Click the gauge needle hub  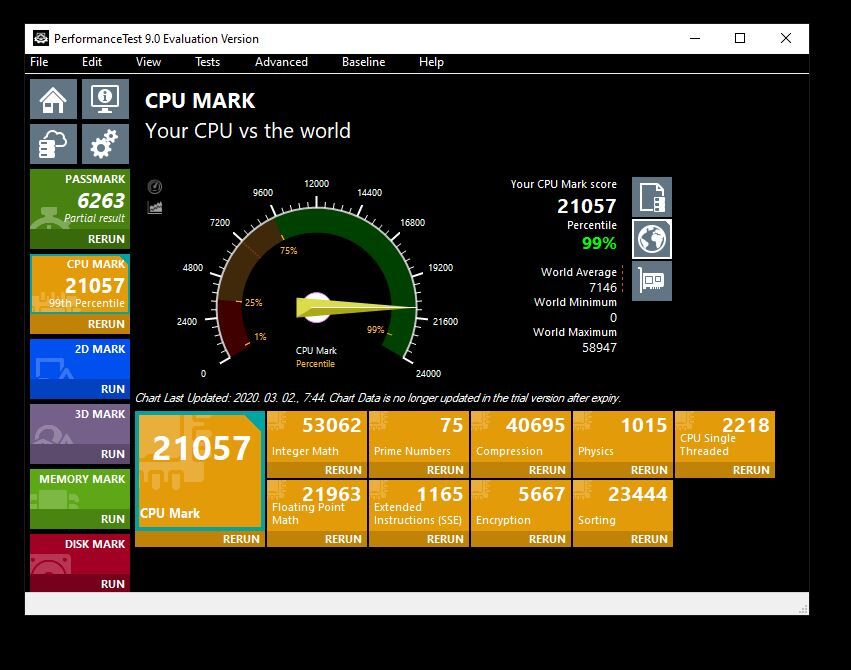[316, 308]
